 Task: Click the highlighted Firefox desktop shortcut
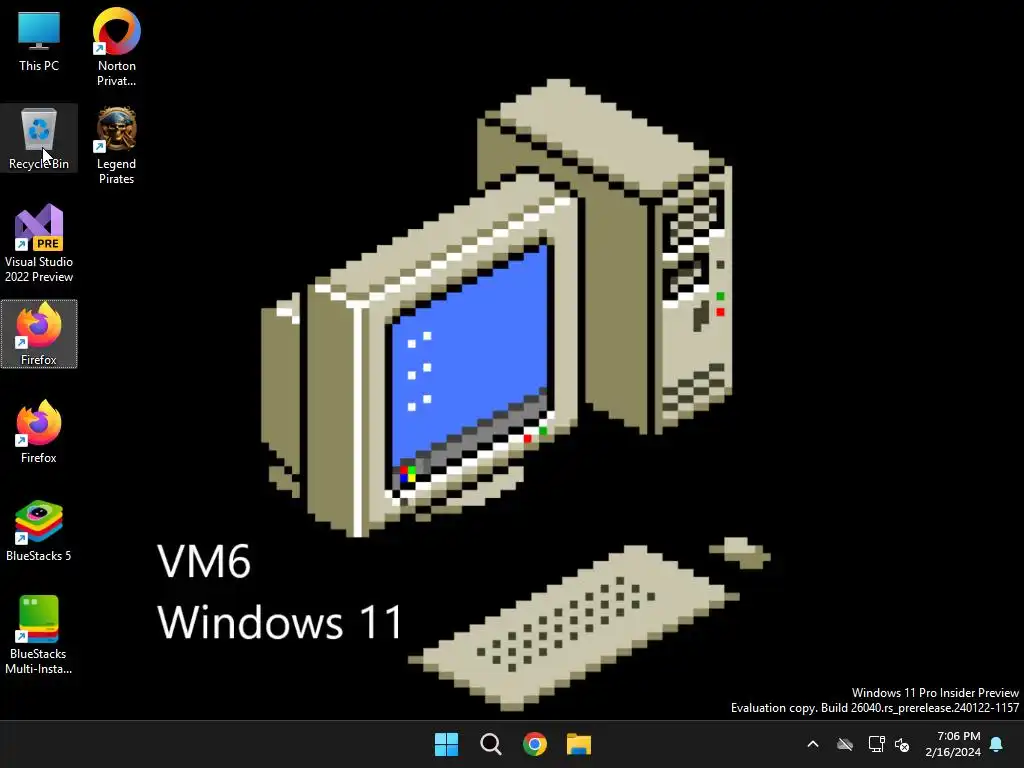(39, 334)
